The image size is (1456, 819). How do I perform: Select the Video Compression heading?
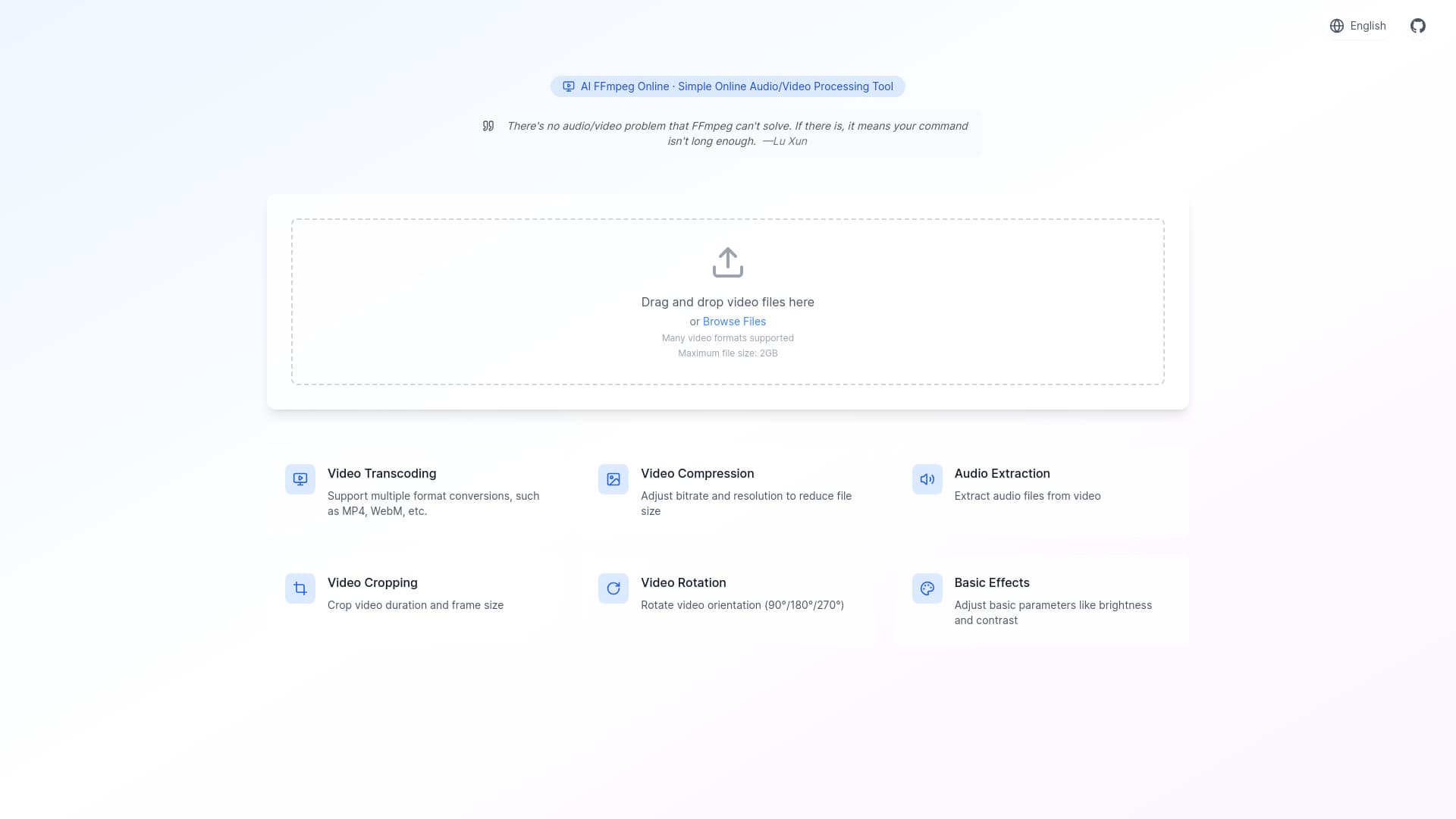[697, 473]
